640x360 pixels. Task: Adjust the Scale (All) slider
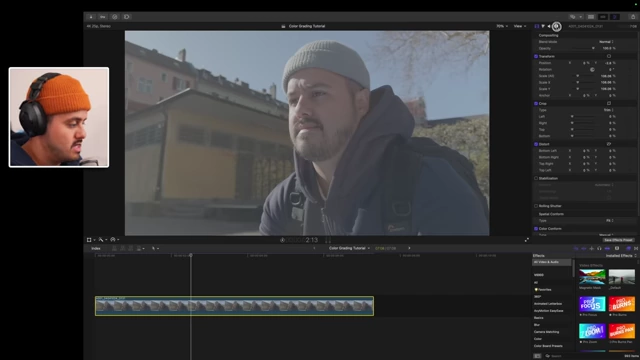pos(582,76)
